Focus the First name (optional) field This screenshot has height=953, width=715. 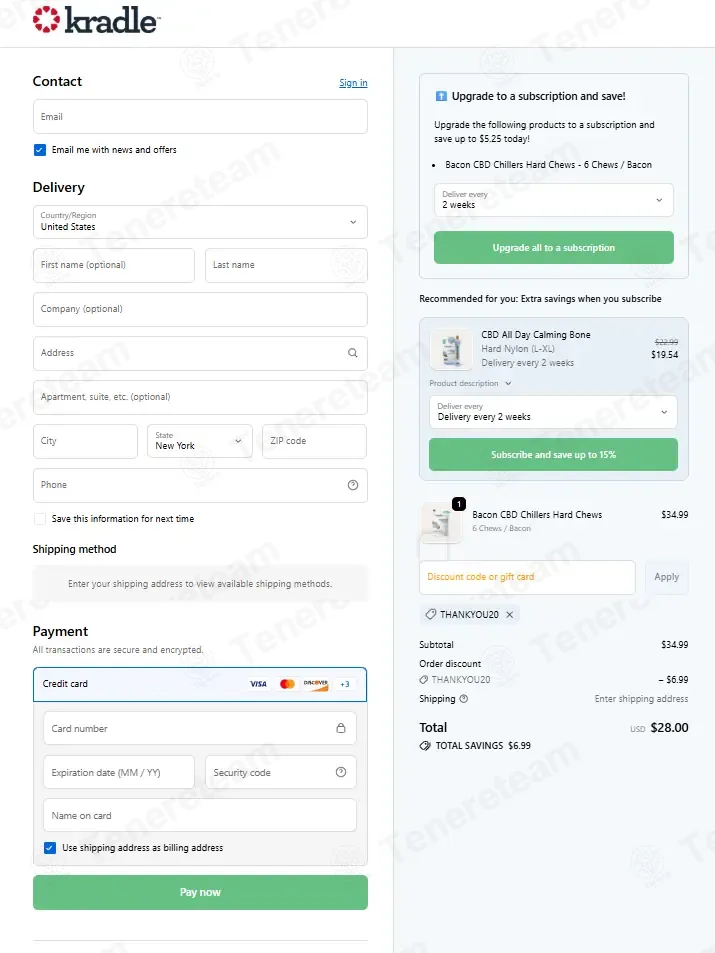(x=114, y=266)
